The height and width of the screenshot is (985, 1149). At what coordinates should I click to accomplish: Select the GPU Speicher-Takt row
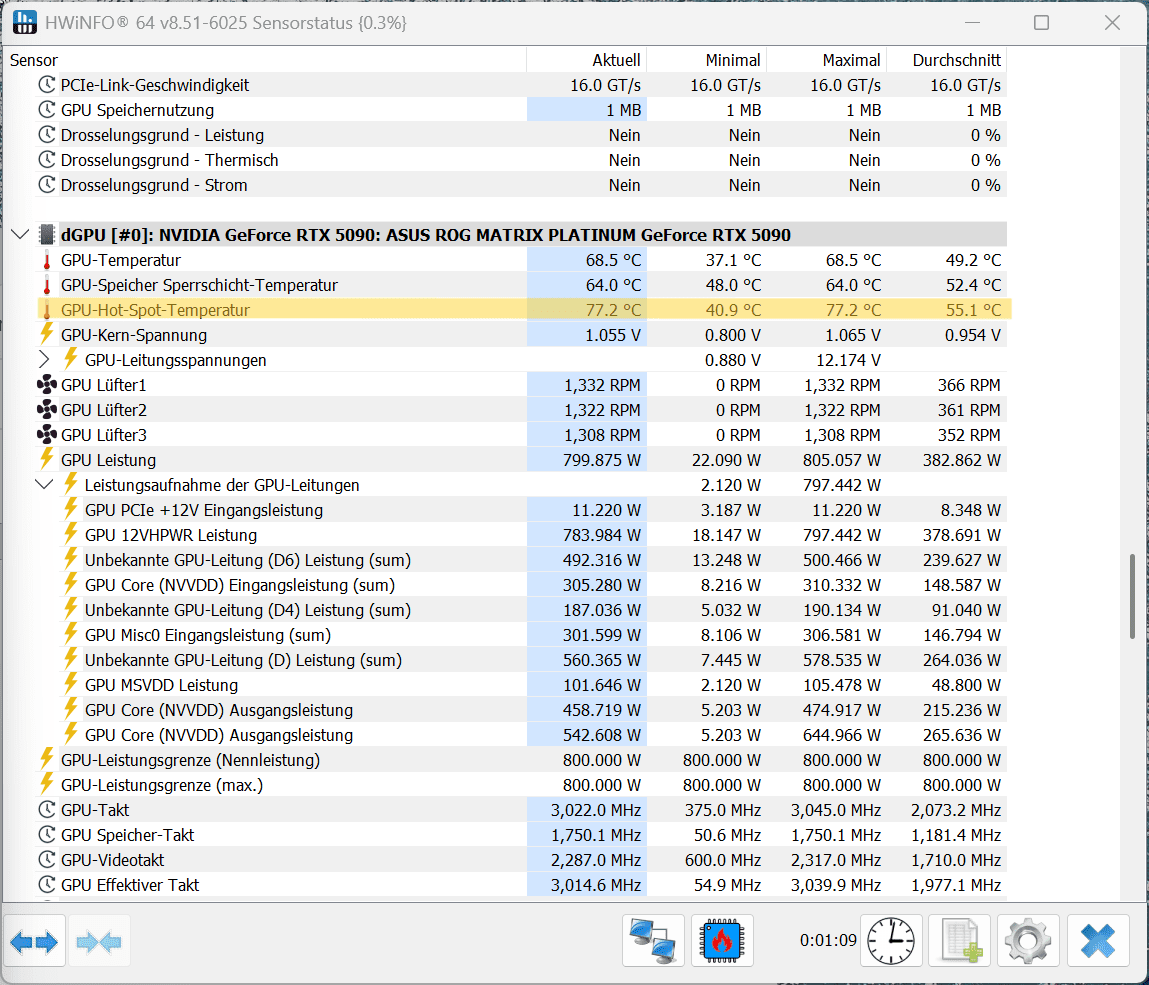pos(521,835)
